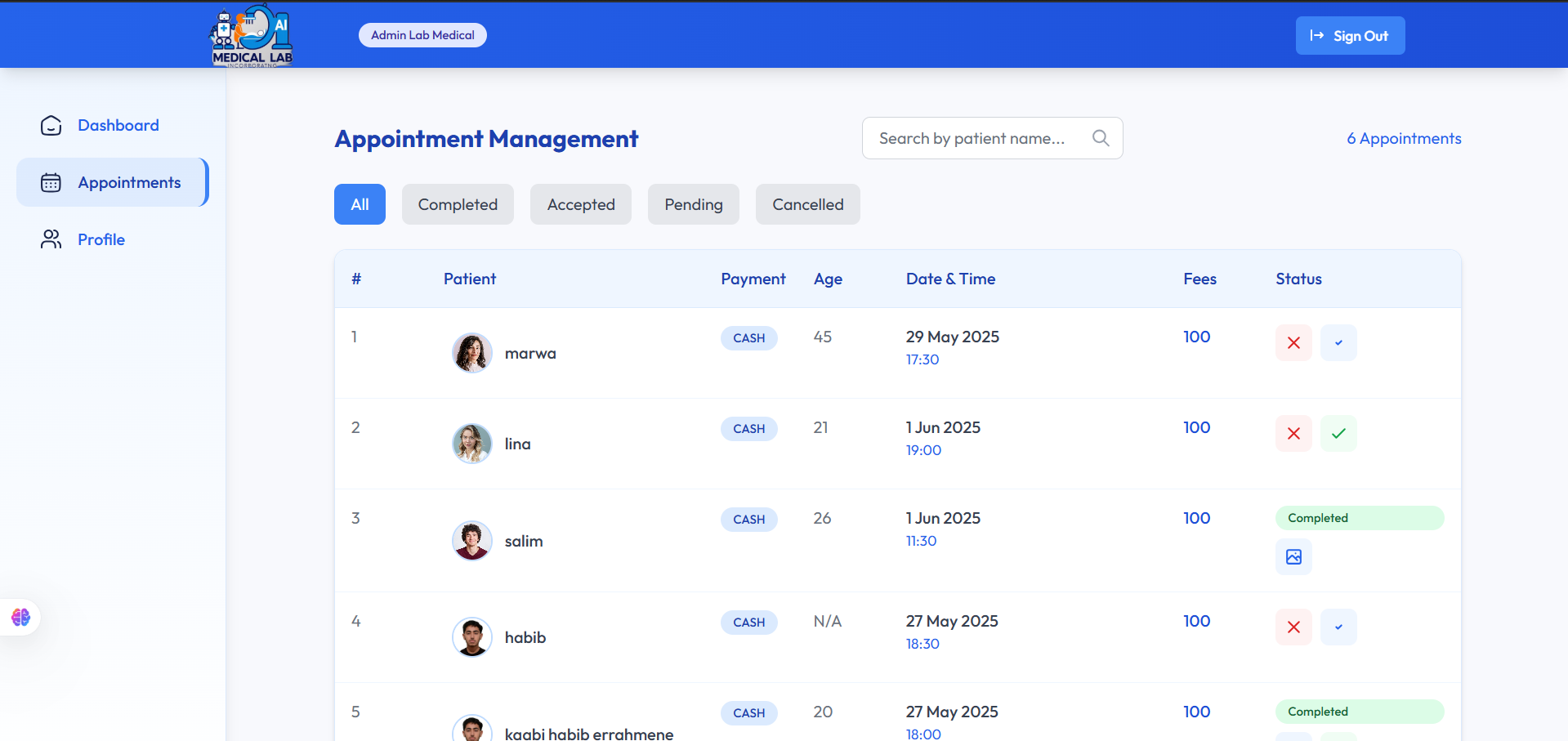Show All appointments filter

click(360, 204)
